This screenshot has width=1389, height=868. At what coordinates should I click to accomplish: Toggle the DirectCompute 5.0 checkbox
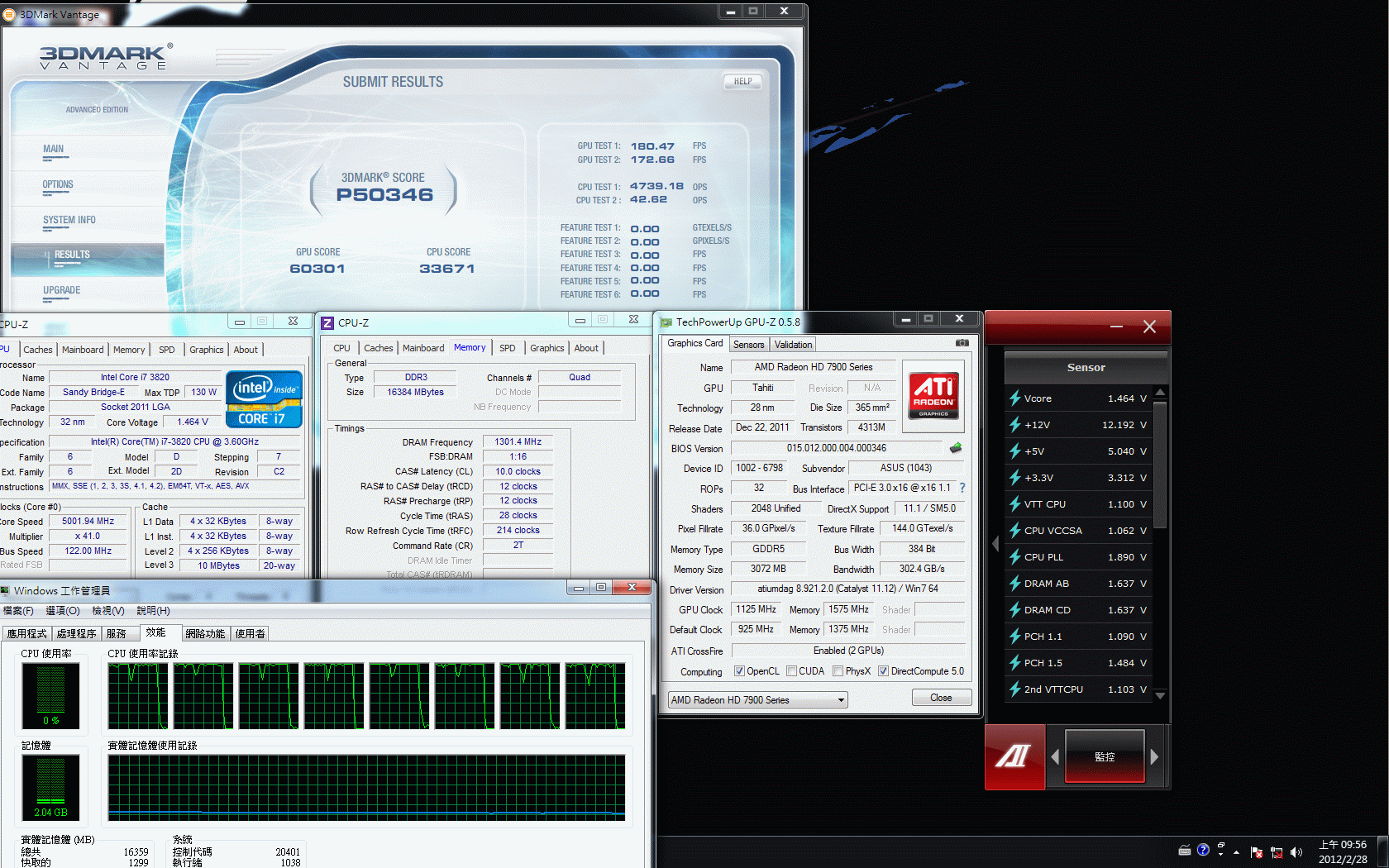(884, 671)
